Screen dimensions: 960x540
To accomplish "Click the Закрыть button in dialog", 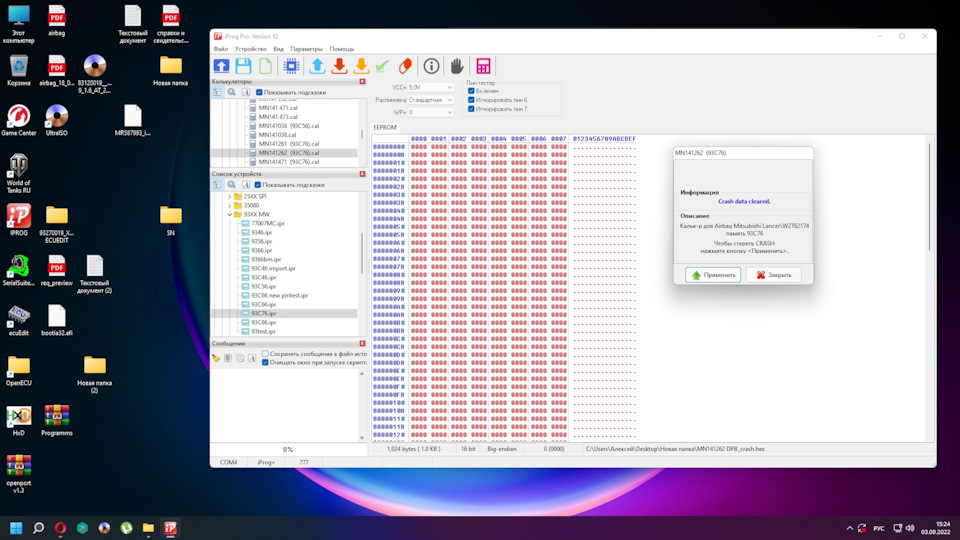I will [773, 275].
